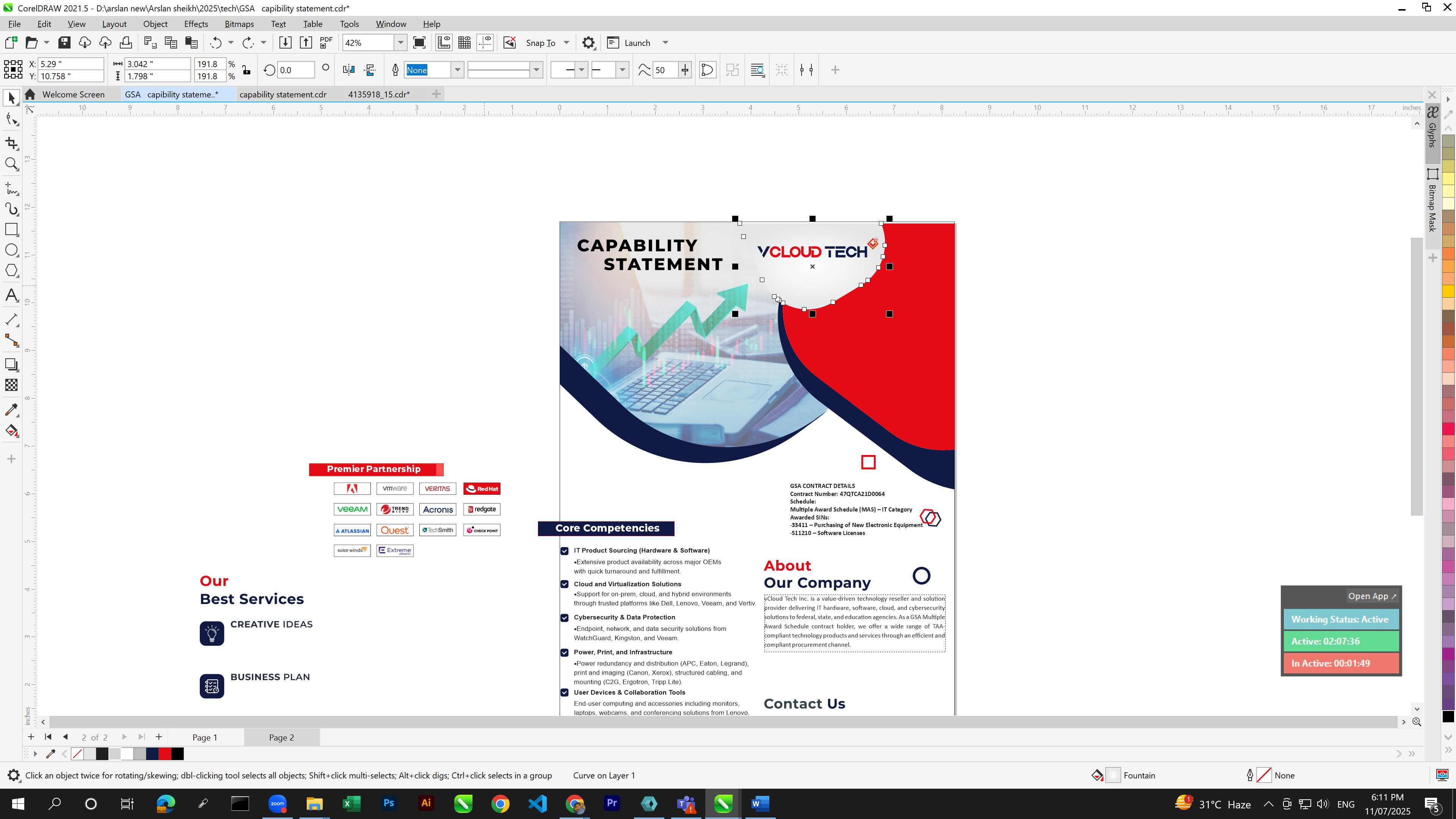Toggle Snap Off button
This screenshot has height=819, width=1456.
510,43
